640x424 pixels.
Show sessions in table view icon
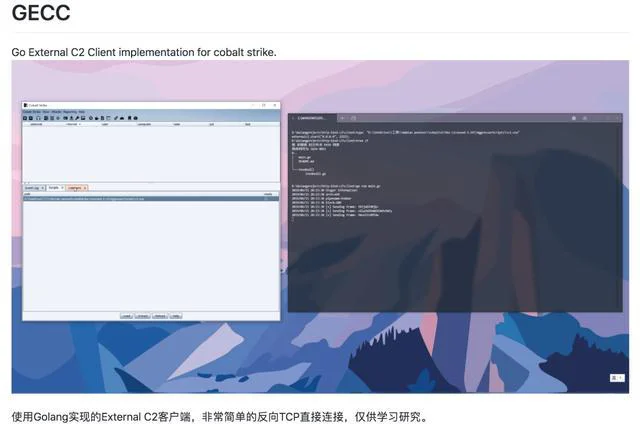(x=52, y=118)
